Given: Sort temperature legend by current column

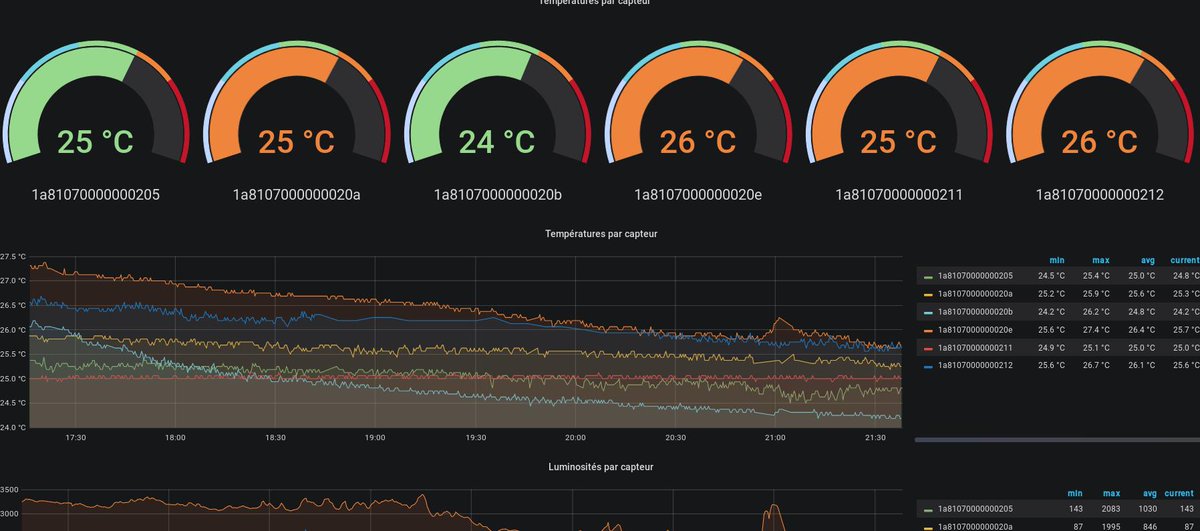Looking at the screenshot, I should [x=1185, y=260].
